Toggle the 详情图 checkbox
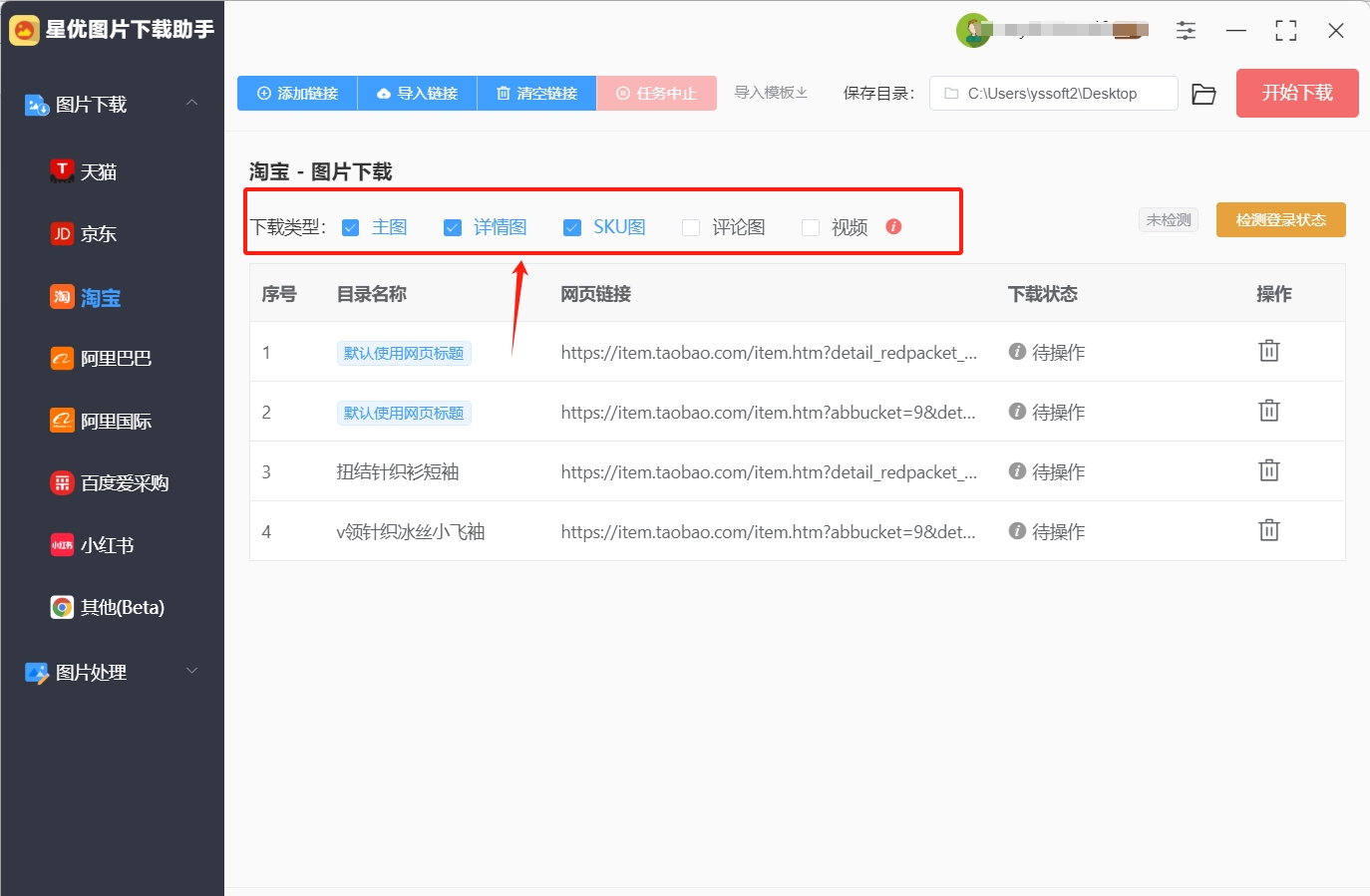 click(x=453, y=227)
